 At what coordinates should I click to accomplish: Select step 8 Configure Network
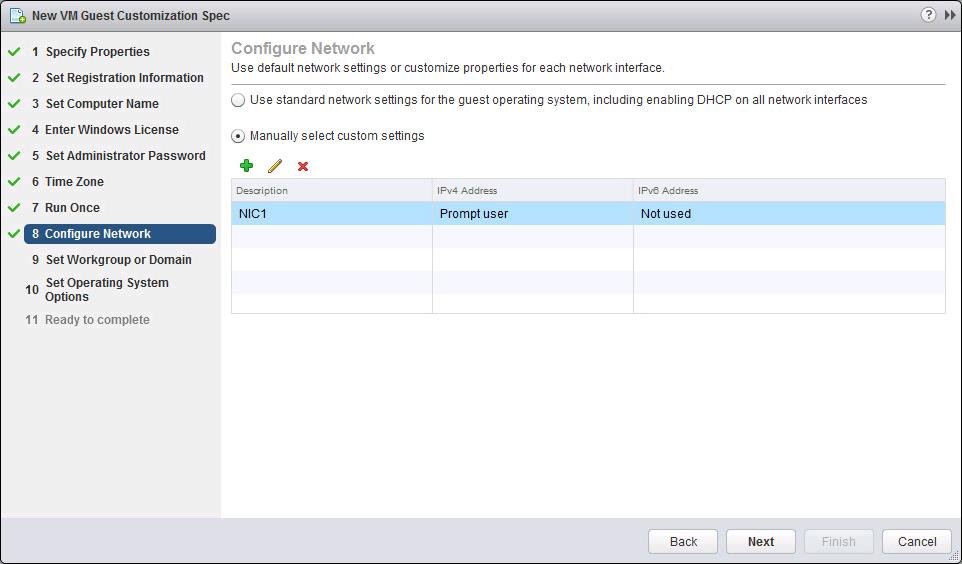(x=120, y=234)
